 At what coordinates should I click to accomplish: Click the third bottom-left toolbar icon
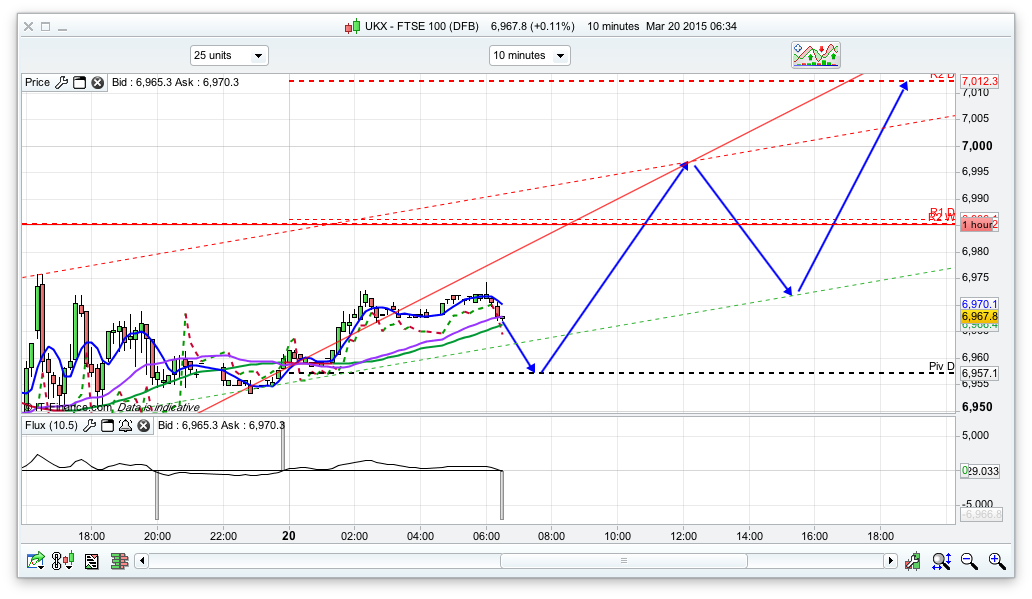click(x=91, y=561)
